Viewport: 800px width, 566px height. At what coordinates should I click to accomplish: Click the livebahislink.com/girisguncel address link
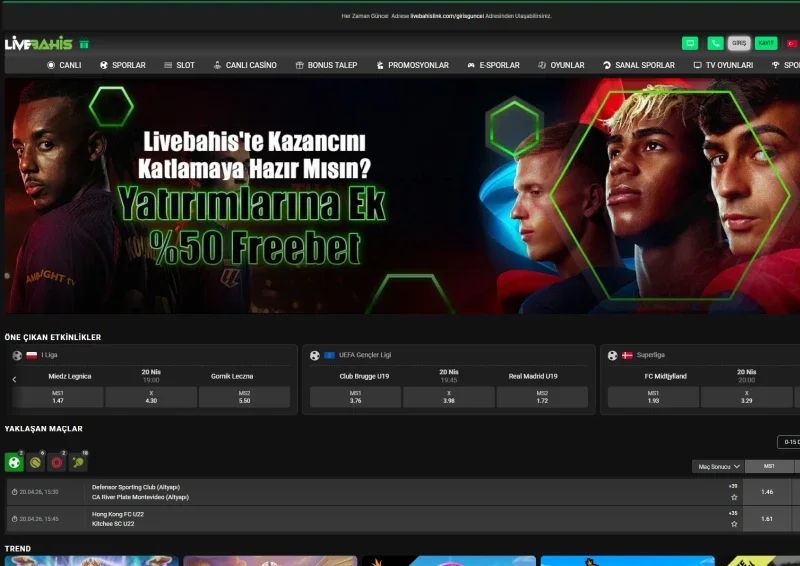point(447,16)
